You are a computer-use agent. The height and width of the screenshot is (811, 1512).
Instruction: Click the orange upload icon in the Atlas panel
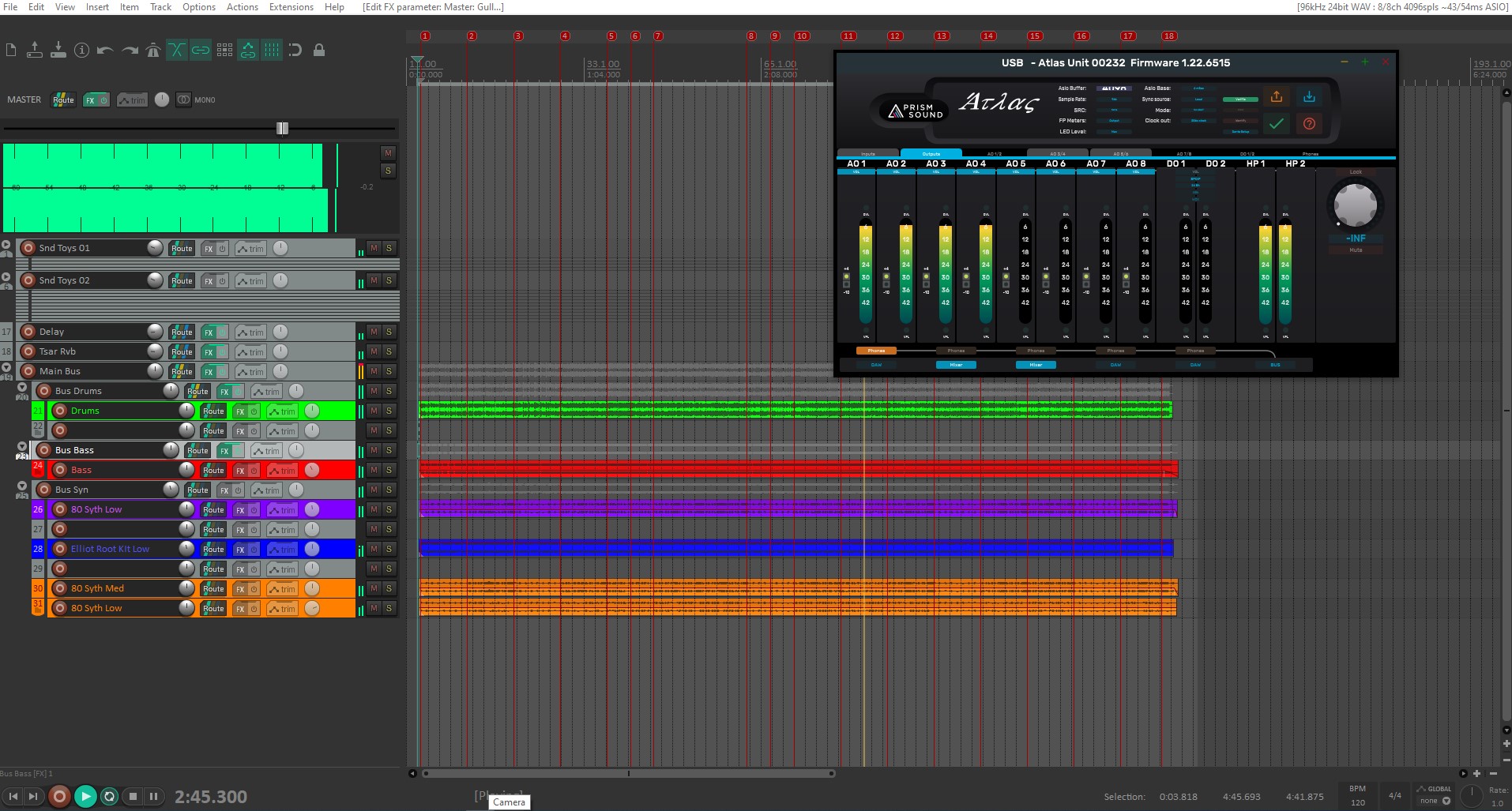(x=1277, y=97)
